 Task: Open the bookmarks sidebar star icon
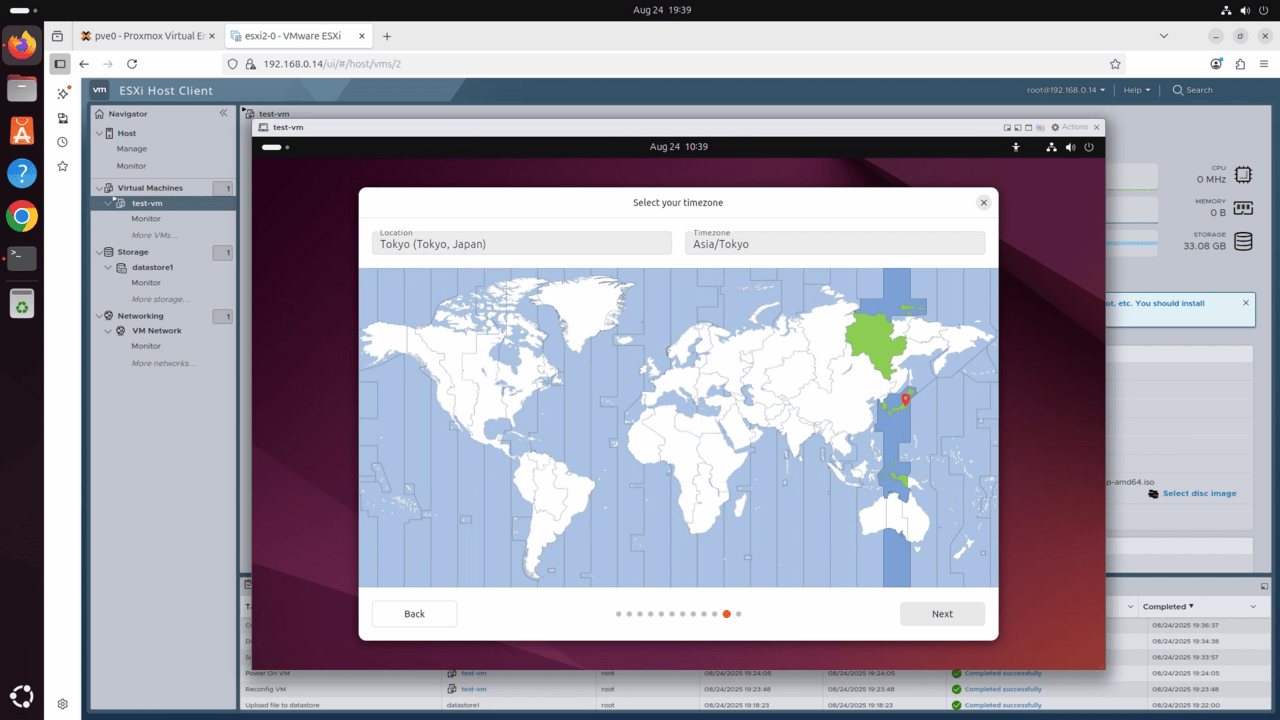(x=62, y=166)
